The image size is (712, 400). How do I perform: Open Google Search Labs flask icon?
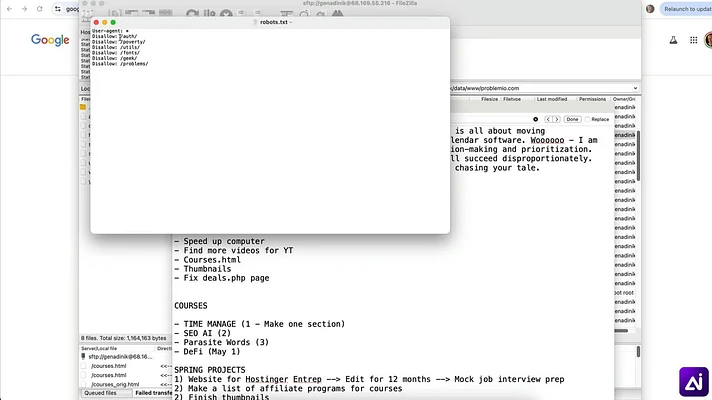click(x=673, y=40)
